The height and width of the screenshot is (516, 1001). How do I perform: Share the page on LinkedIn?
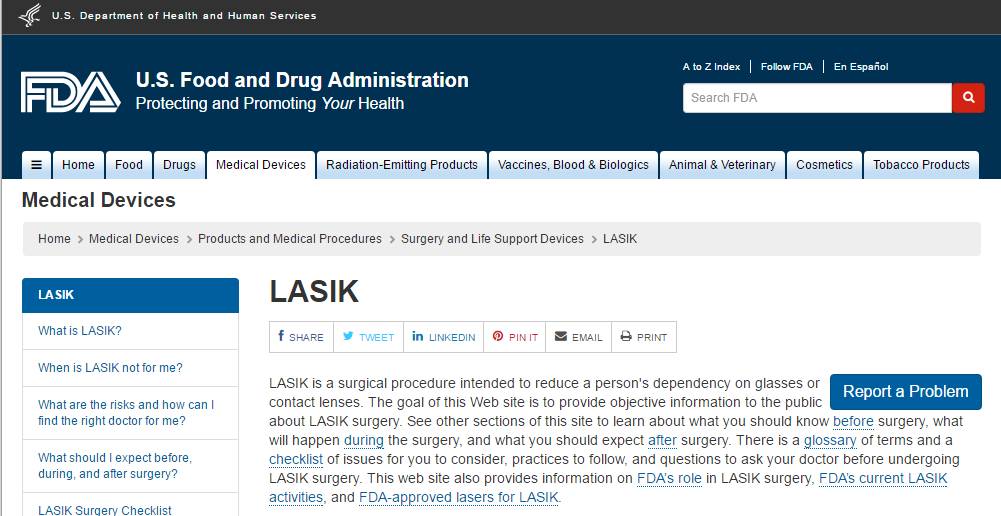pyautogui.click(x=443, y=337)
